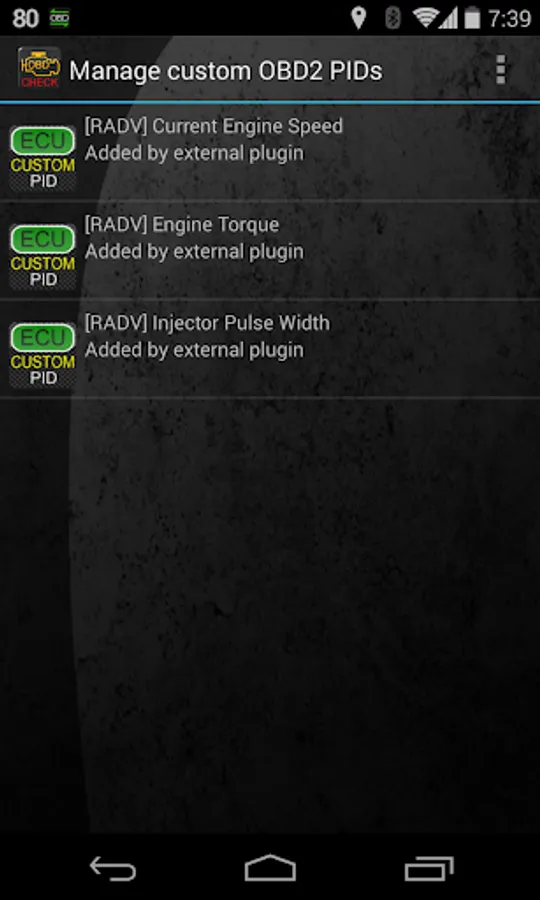Tap the location pin status icon
This screenshot has width=540, height=900.
359,18
